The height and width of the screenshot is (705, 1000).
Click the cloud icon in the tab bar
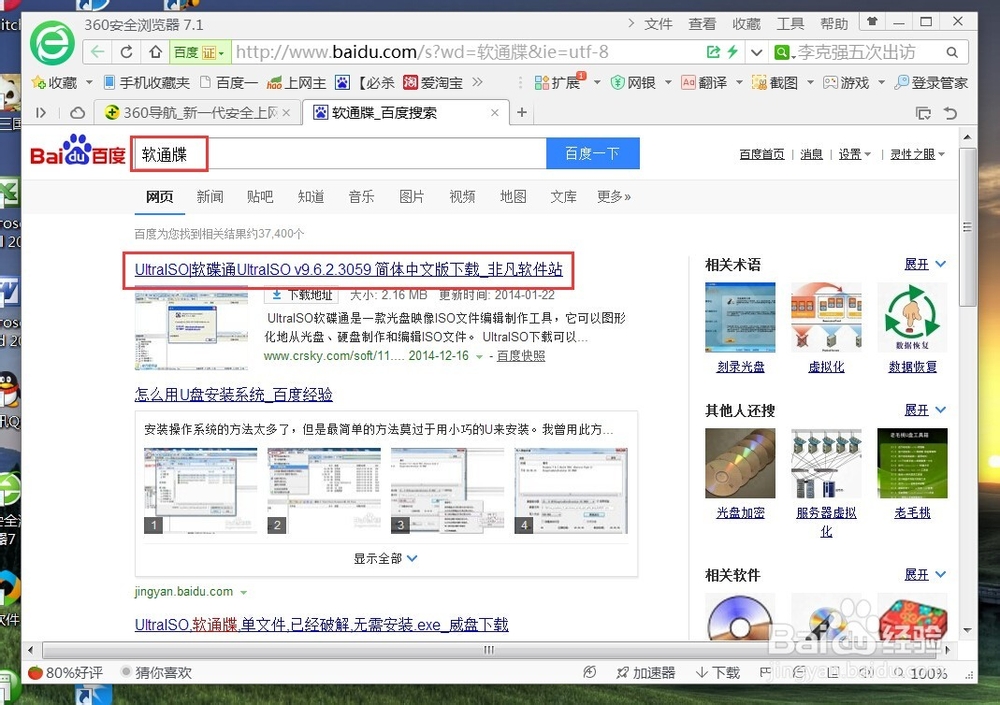[x=78, y=113]
